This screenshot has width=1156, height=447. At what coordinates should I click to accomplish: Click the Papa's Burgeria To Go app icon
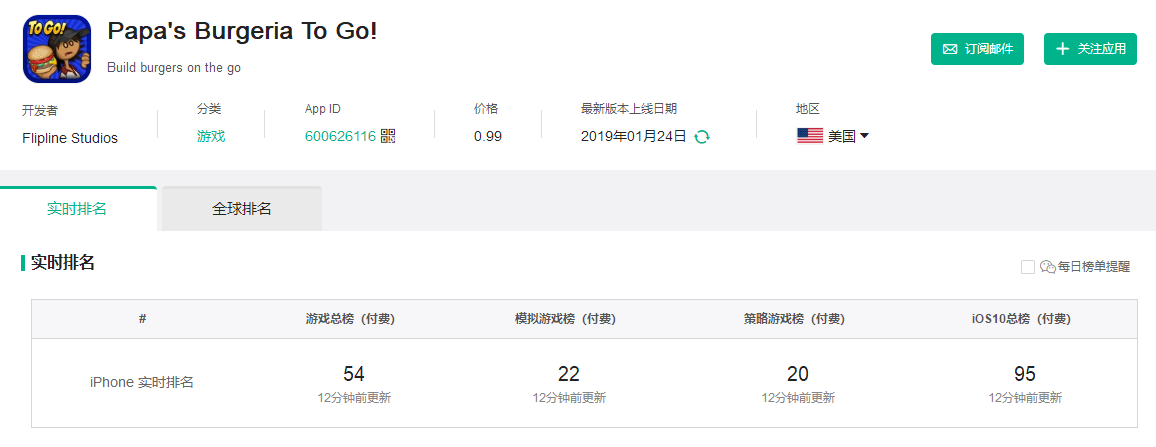58,49
